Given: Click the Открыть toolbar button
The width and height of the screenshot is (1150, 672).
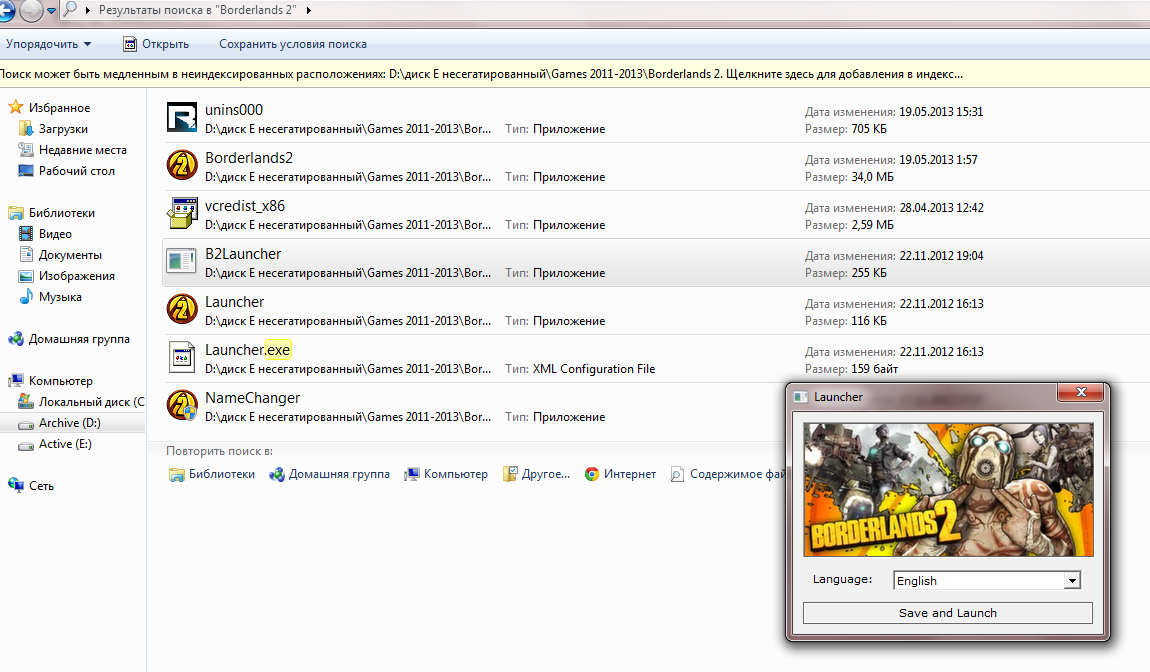Looking at the screenshot, I should tap(155, 44).
